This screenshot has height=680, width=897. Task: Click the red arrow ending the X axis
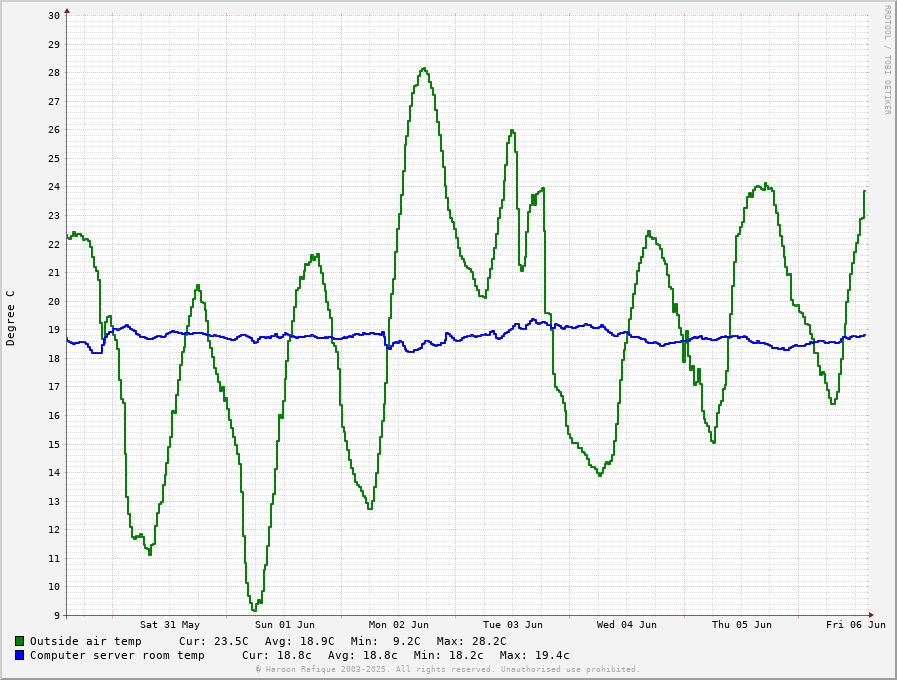871,615
